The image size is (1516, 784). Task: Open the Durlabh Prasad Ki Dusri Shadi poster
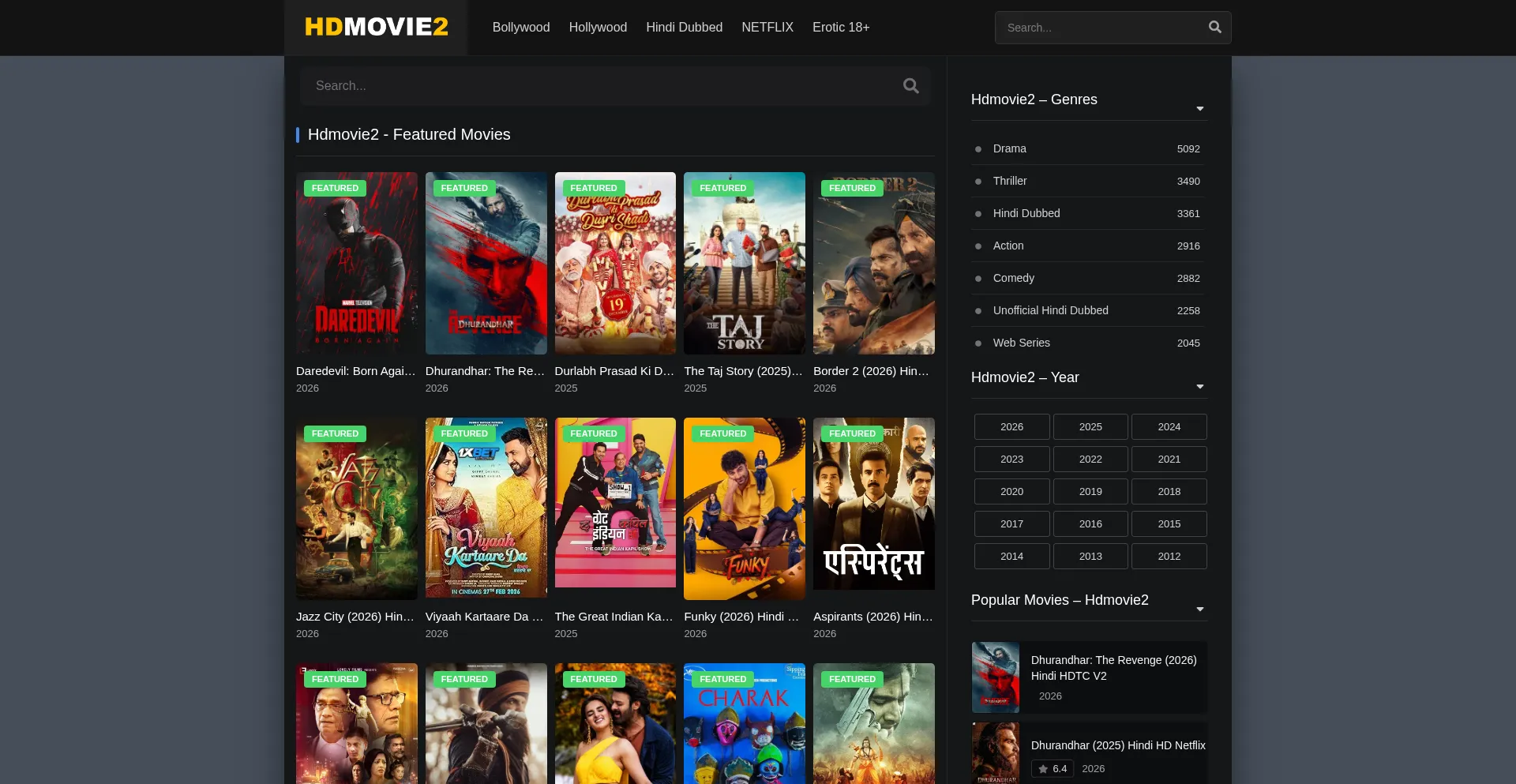[615, 263]
